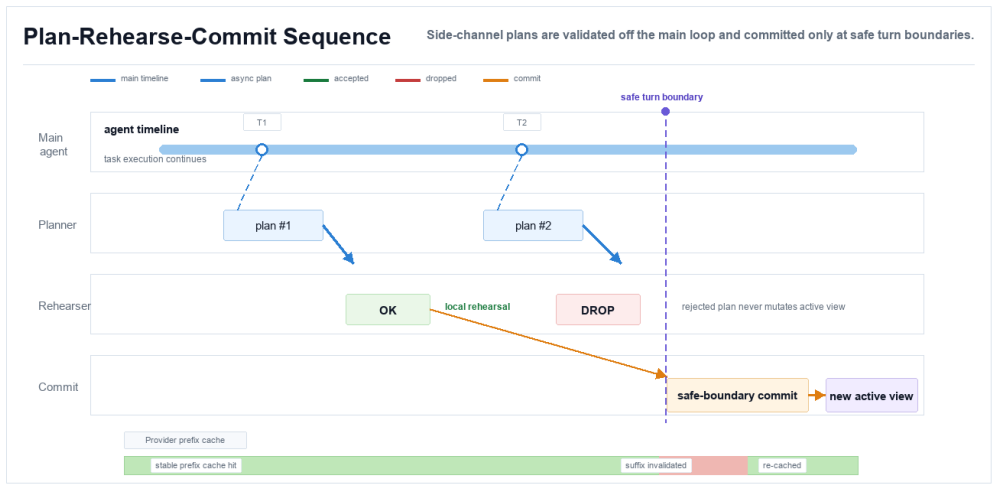Click the suffix invalidated label
Image resolution: width=998 pixels, height=490 pixels.
point(656,465)
